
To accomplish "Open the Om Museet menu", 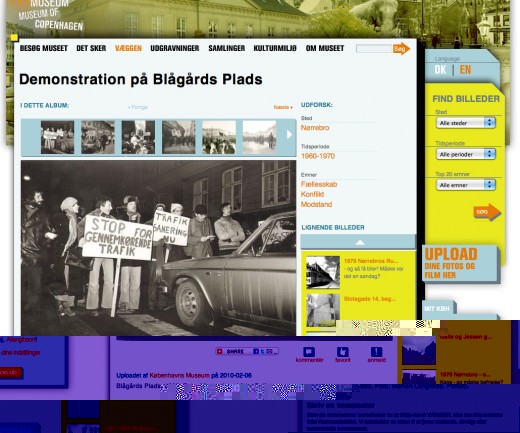I will click(325, 48).
